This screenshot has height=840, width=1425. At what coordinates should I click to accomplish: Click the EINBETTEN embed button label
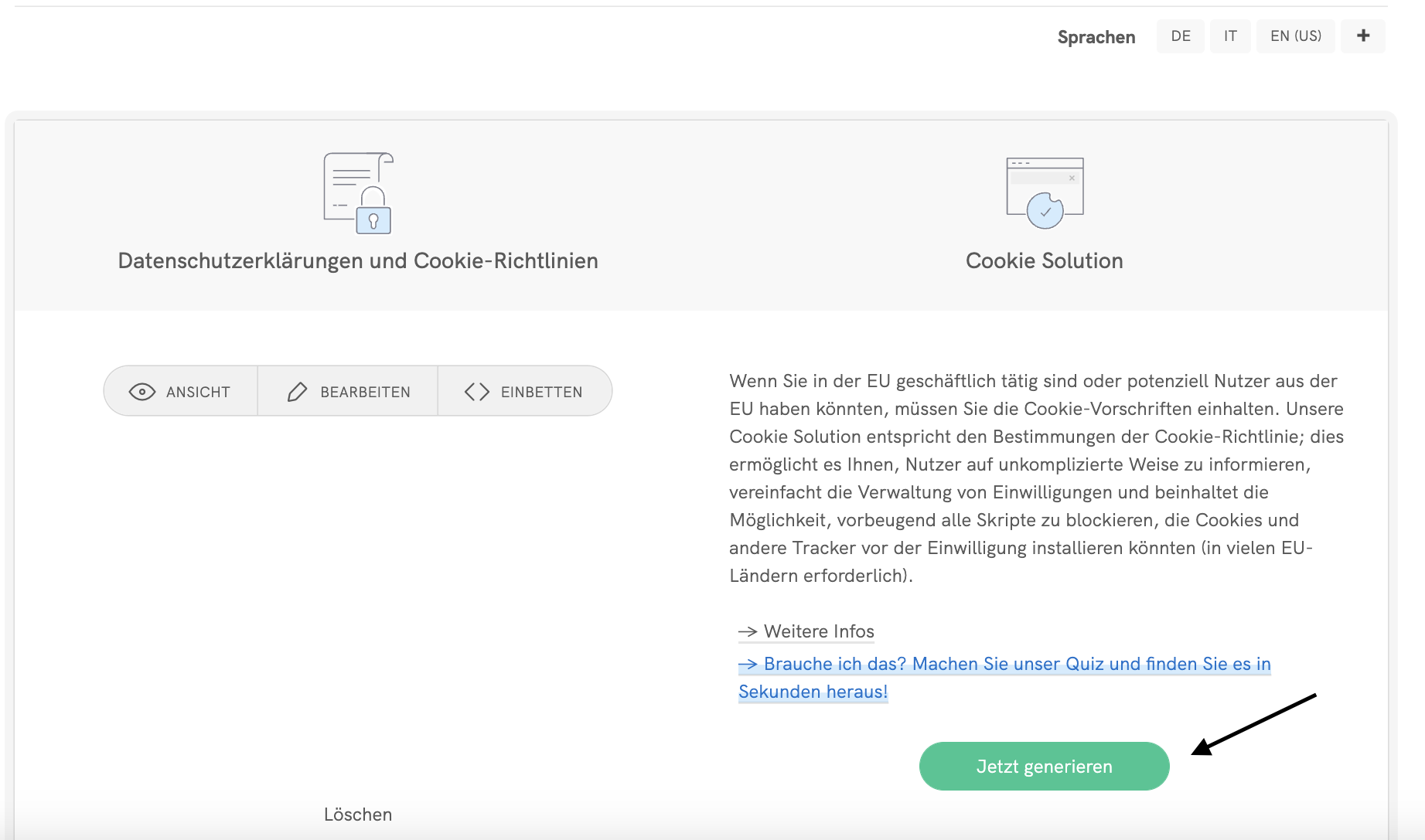click(x=541, y=392)
